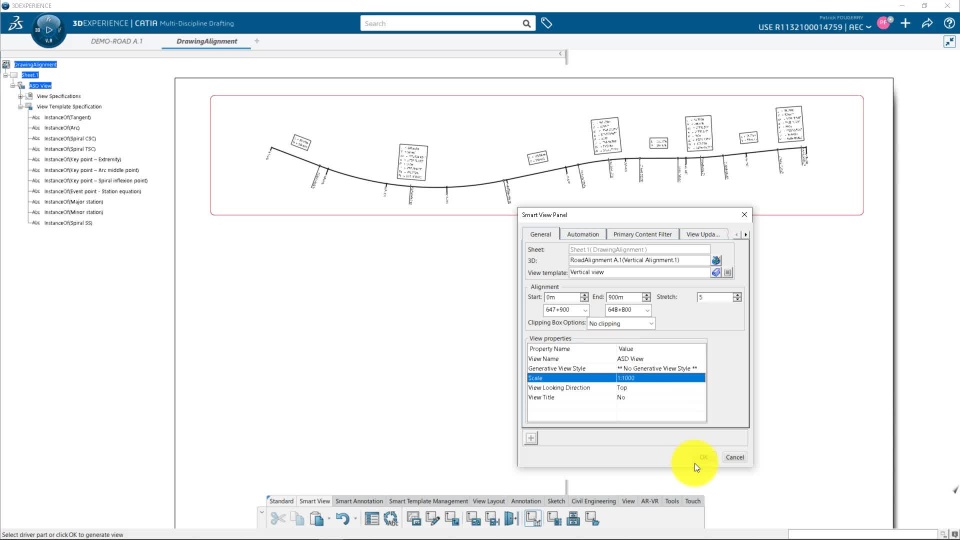Click the view template list icon
This screenshot has width=960, height=540.
[728, 272]
